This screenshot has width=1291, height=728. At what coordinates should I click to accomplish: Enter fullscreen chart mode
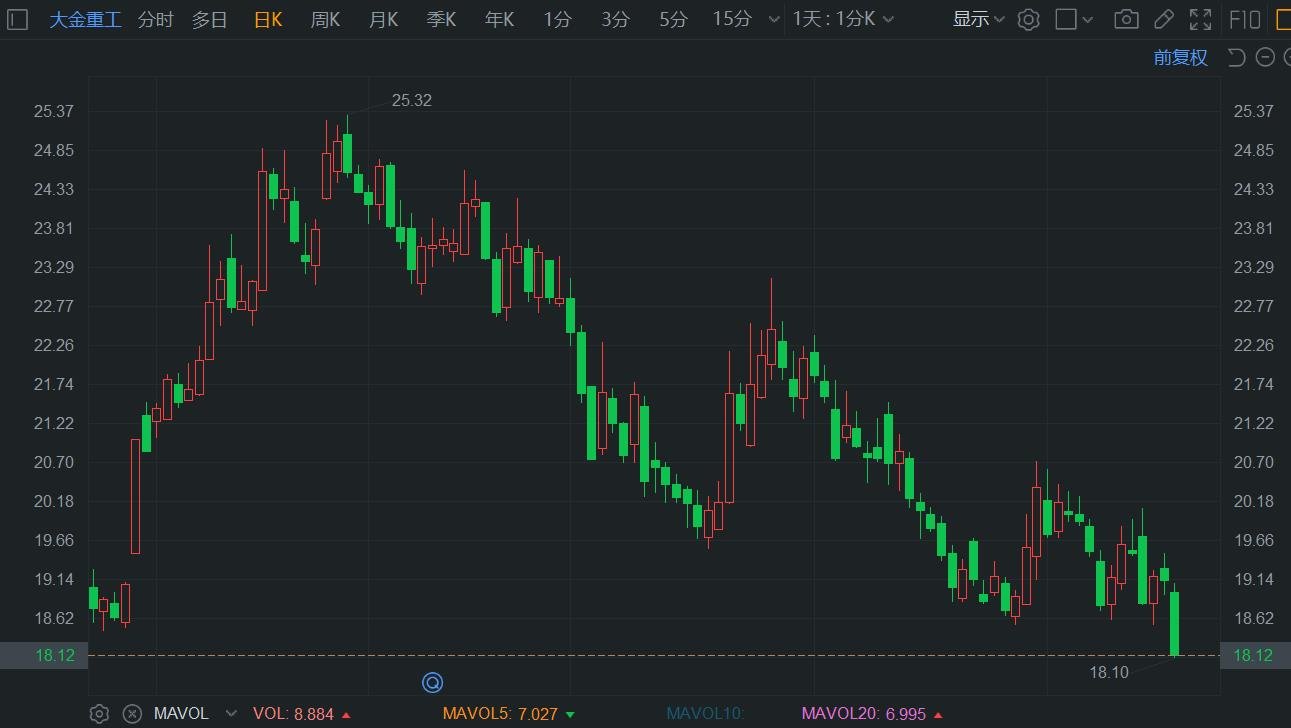pyautogui.click(x=1201, y=19)
